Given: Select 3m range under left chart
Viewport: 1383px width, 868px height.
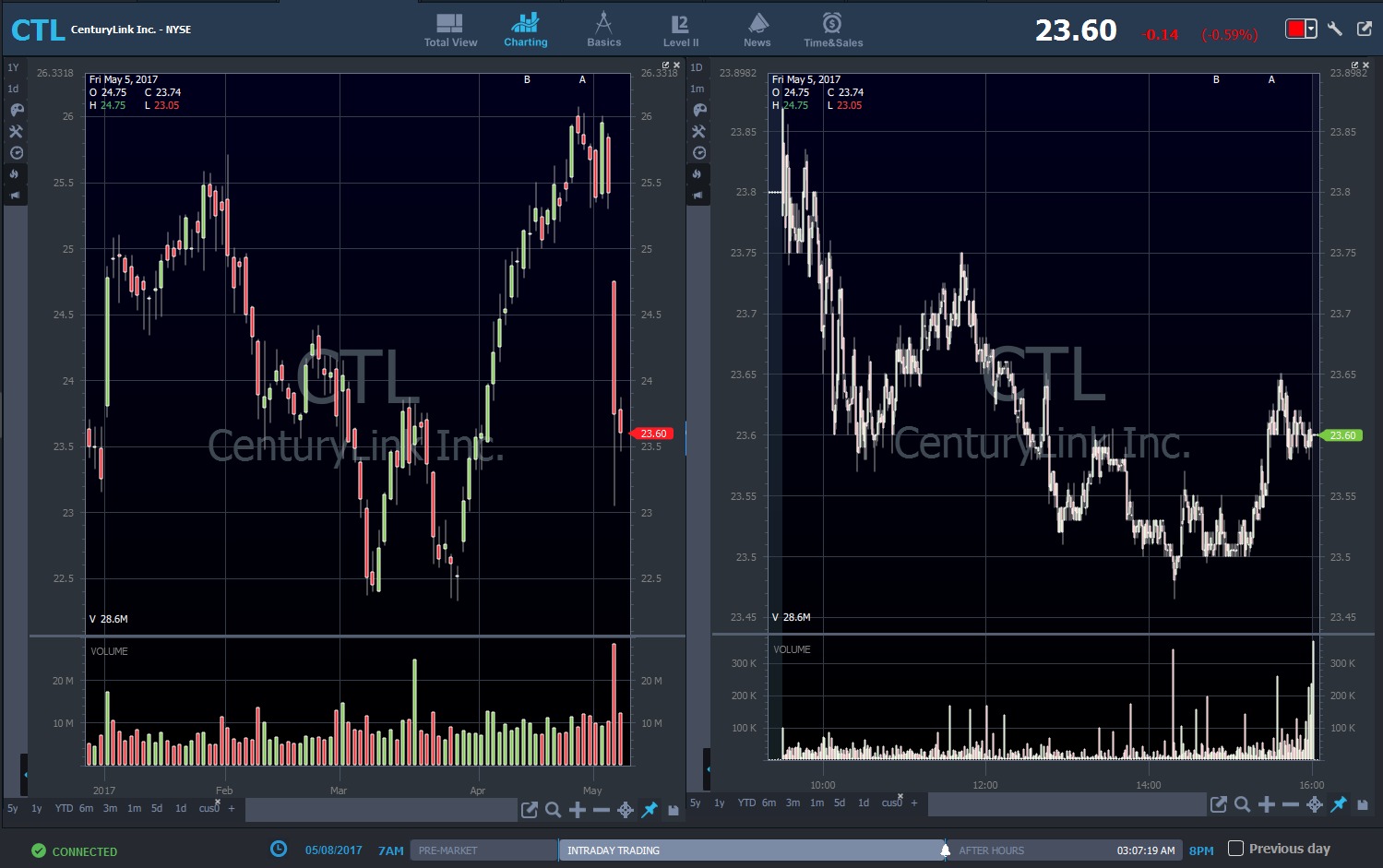Looking at the screenshot, I should pos(110,808).
